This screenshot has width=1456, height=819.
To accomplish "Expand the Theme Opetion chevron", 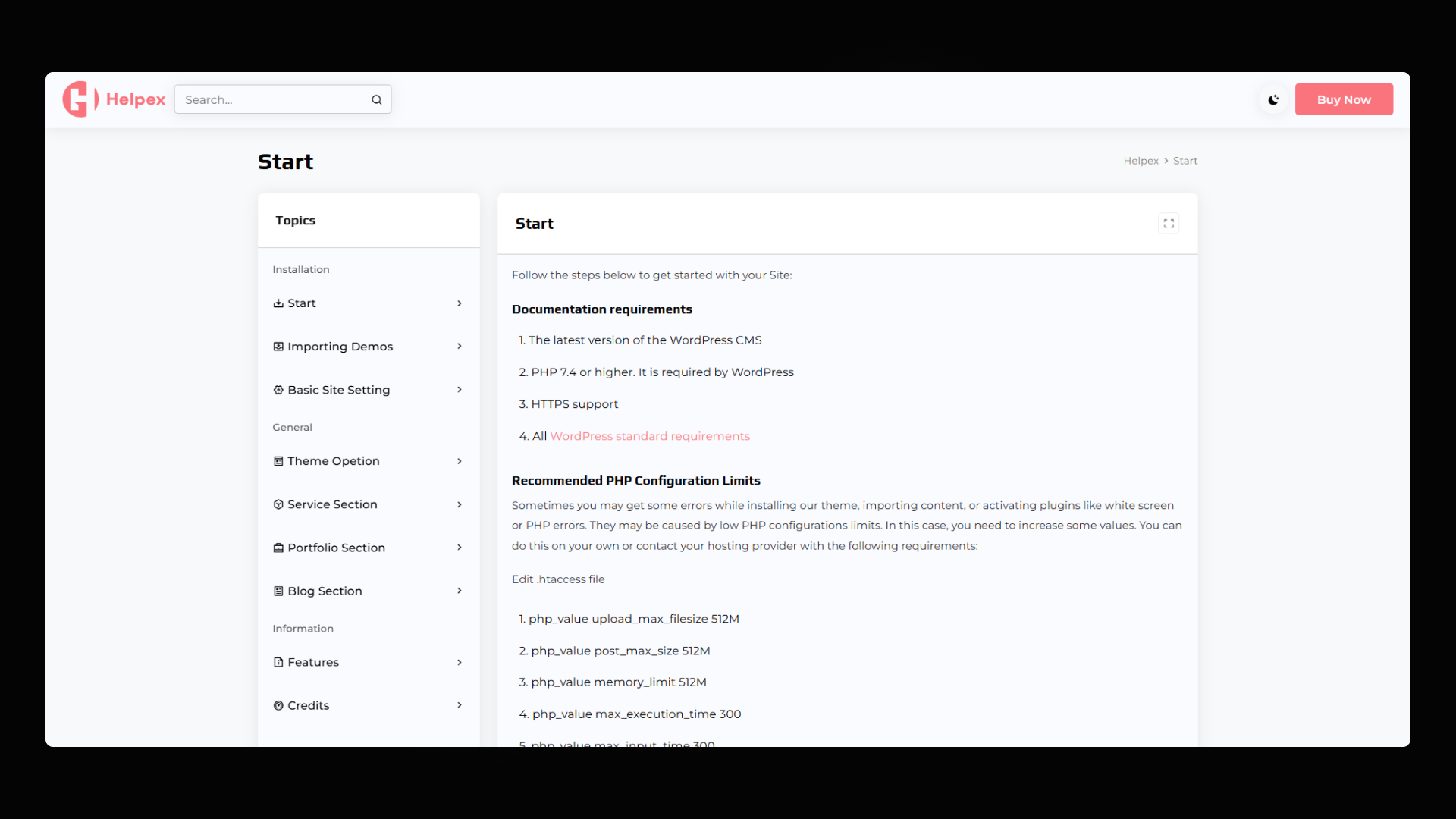I will pos(459,461).
